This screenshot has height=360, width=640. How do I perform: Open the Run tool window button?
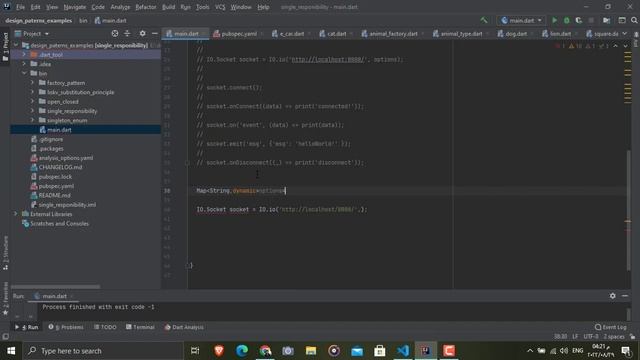click(x=27, y=327)
